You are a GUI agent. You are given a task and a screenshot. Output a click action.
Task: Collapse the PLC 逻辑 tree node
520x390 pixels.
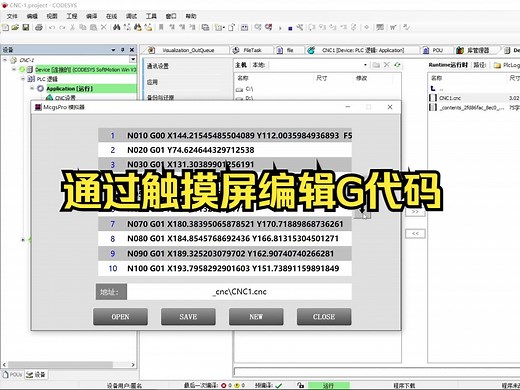click(x=23, y=79)
